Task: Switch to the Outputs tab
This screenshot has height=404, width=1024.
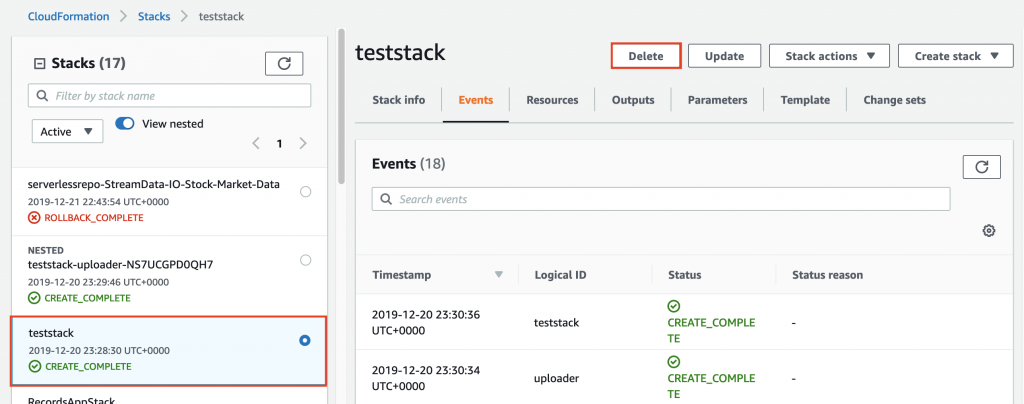Action: point(633,101)
